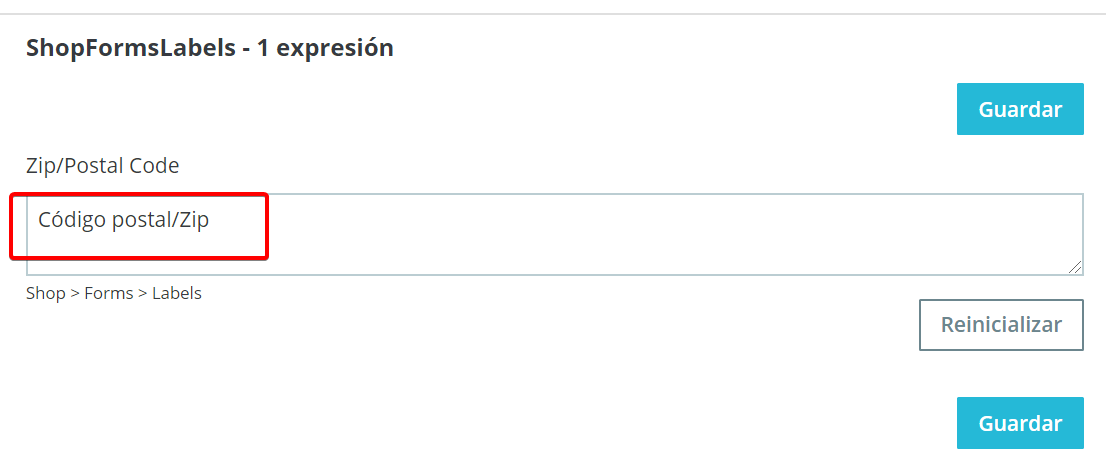Image resolution: width=1106 pixels, height=464 pixels.
Task: Place cursor after "Zip" in translation text
Action: 210,220
